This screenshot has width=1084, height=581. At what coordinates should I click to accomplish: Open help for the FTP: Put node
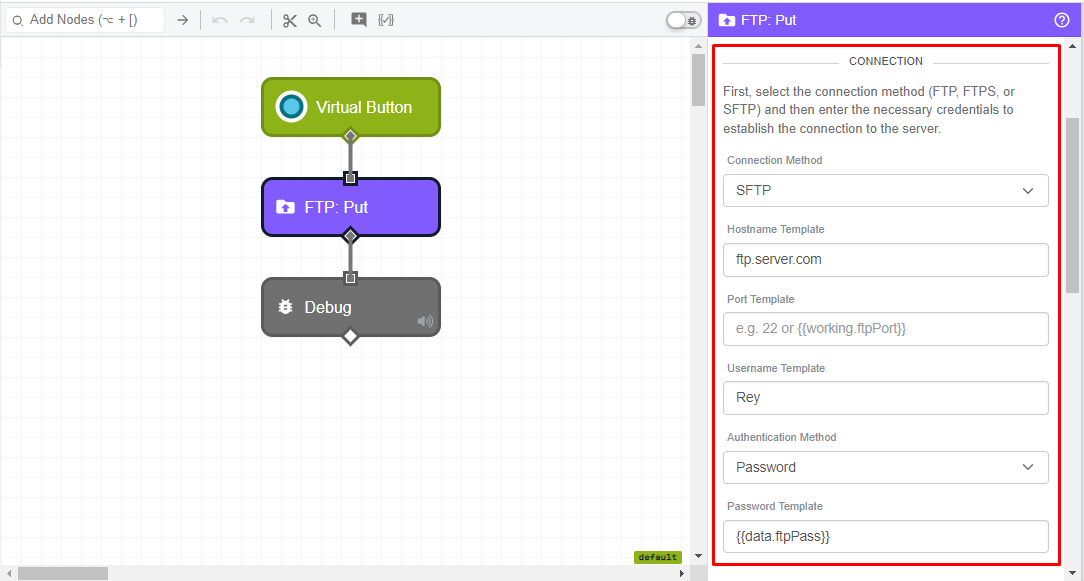(1062, 20)
